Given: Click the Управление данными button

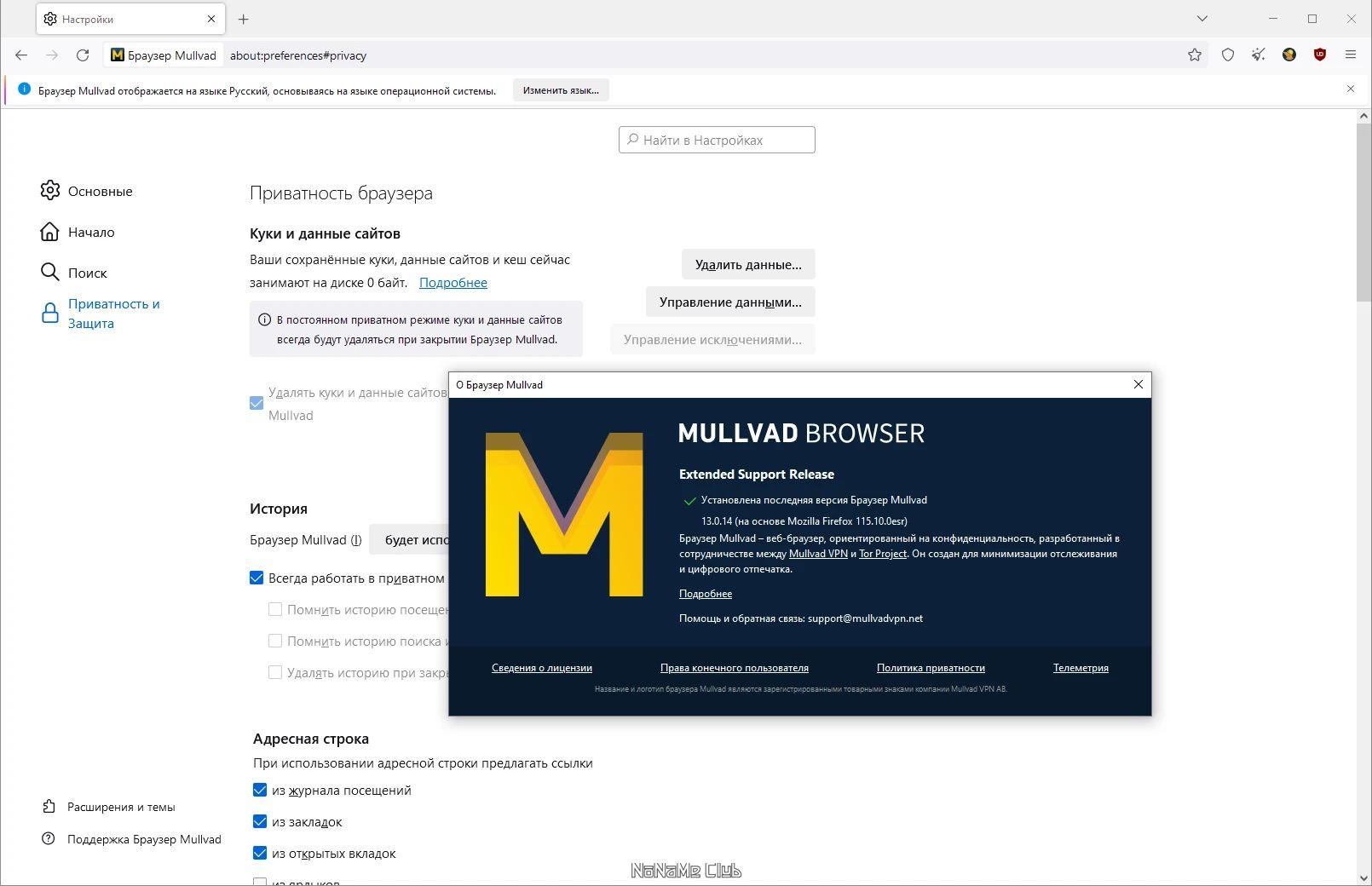Looking at the screenshot, I should pos(730,302).
